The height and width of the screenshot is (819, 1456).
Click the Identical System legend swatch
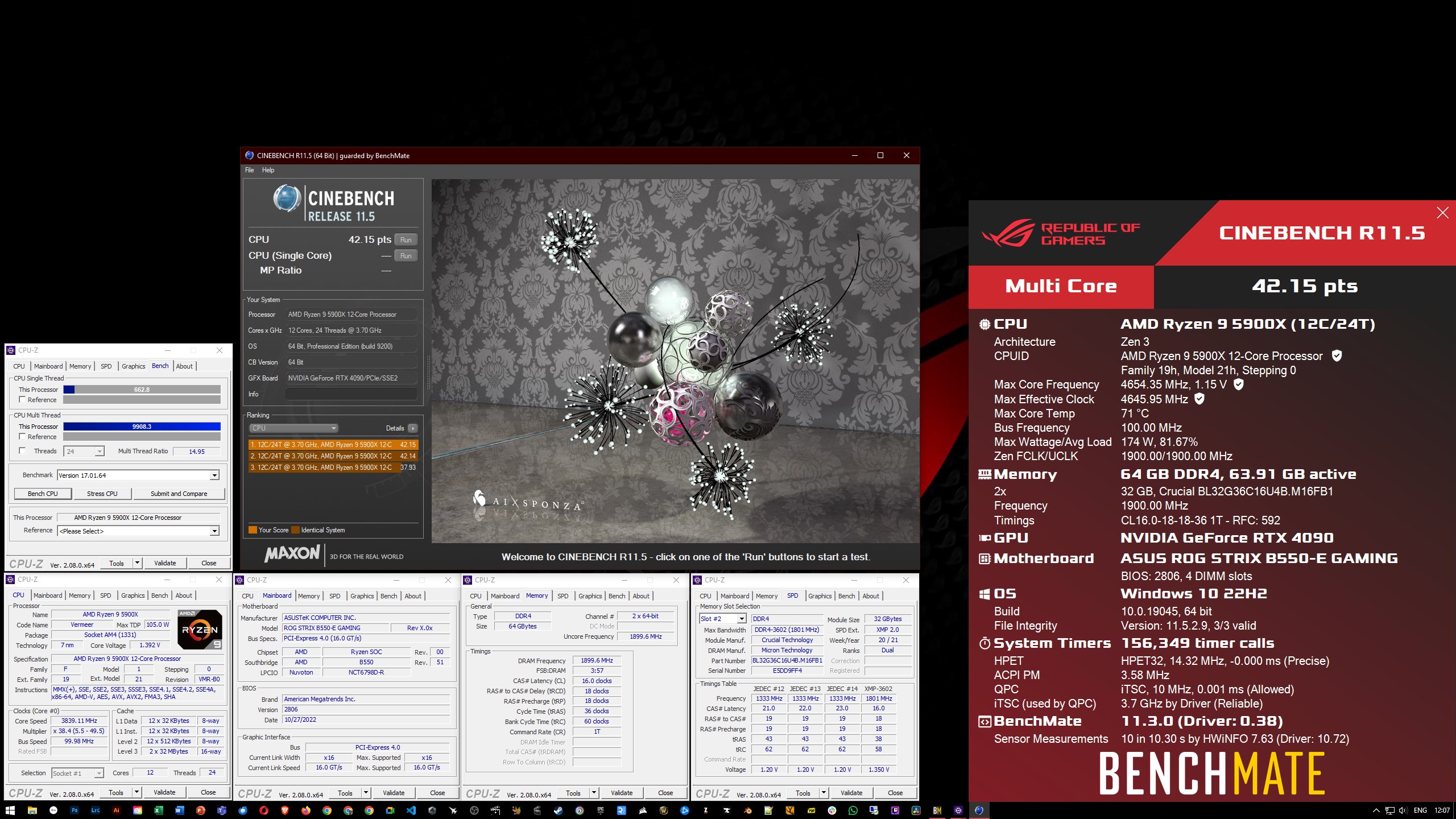295,530
